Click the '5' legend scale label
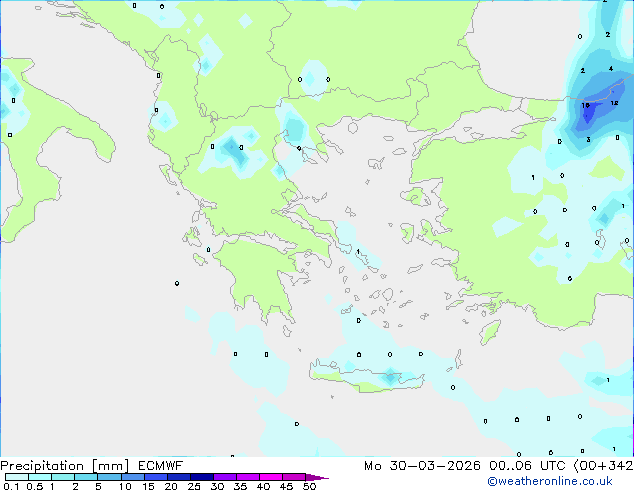This screenshot has width=634, height=490. click(98, 486)
